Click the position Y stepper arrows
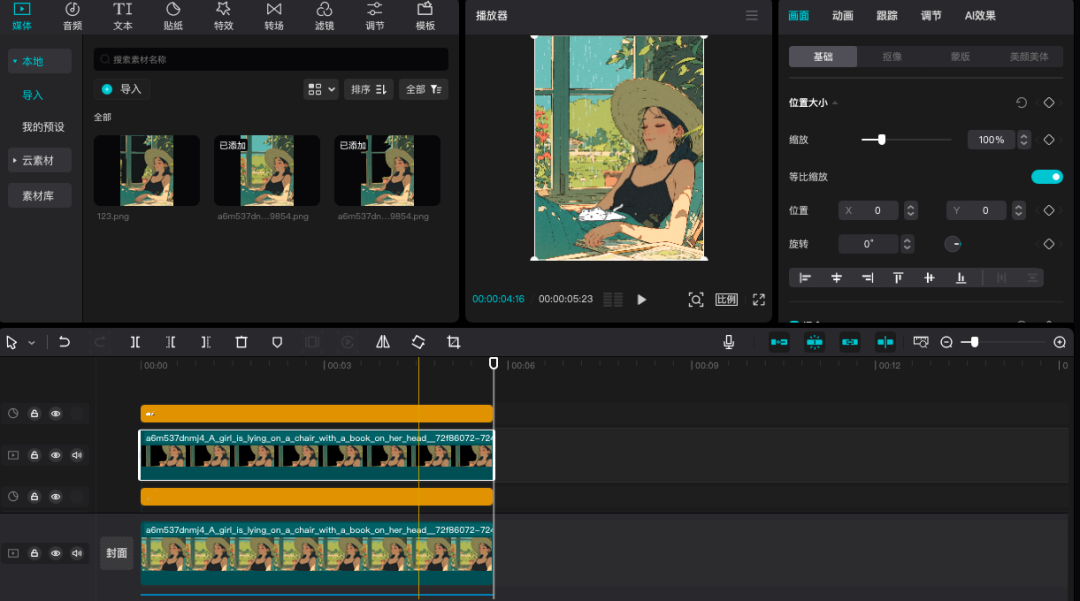 coord(1018,211)
